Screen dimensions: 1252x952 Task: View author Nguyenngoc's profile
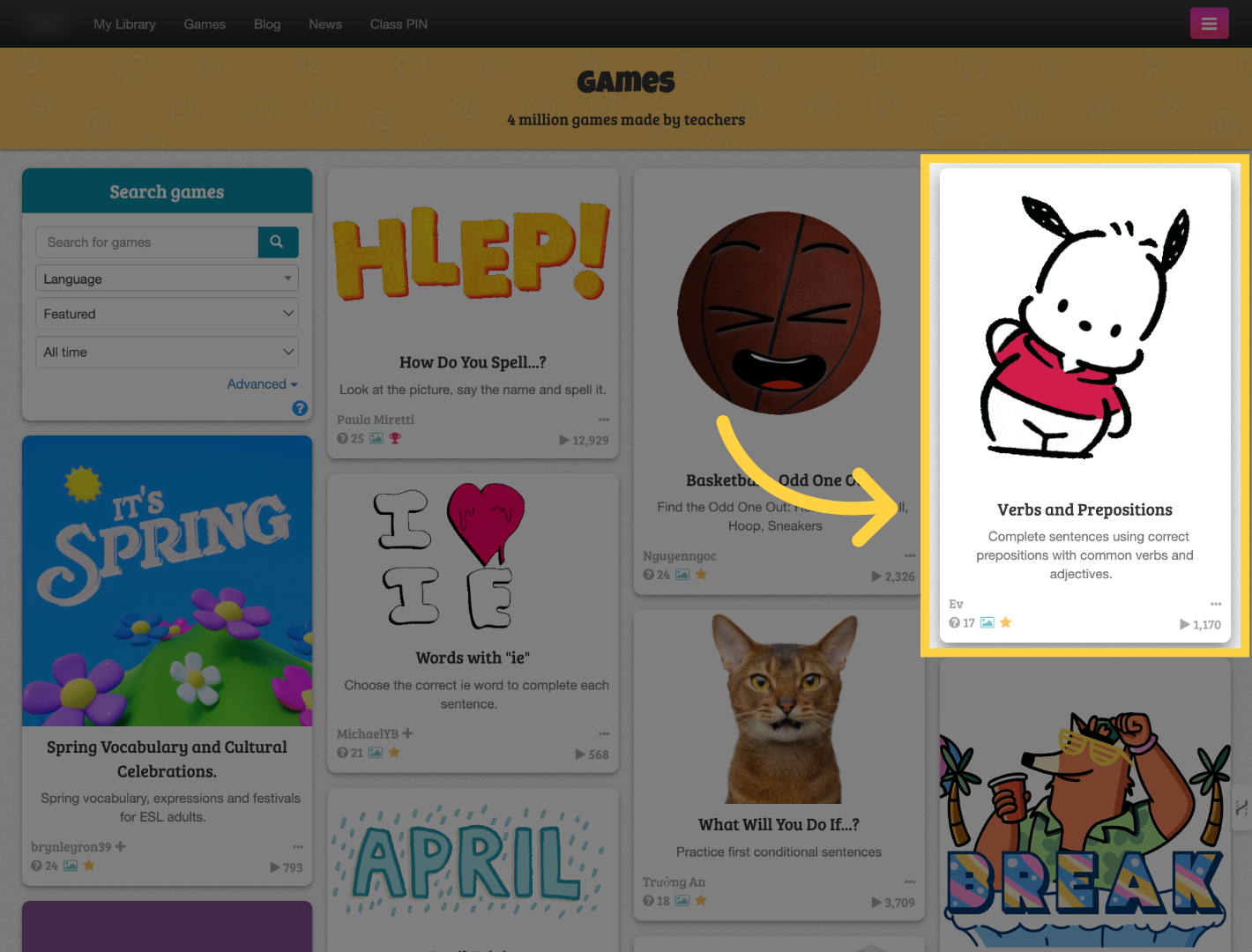click(680, 556)
